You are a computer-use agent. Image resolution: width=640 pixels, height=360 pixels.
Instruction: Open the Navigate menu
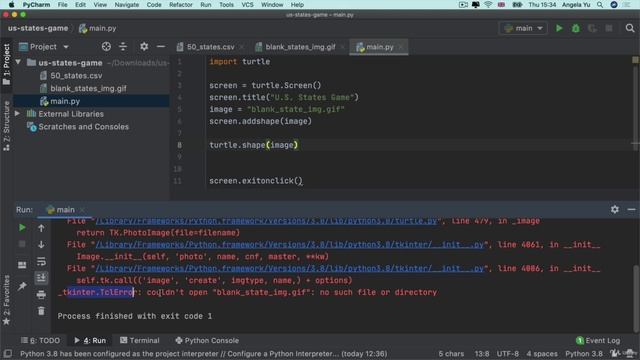(x=127, y=5)
